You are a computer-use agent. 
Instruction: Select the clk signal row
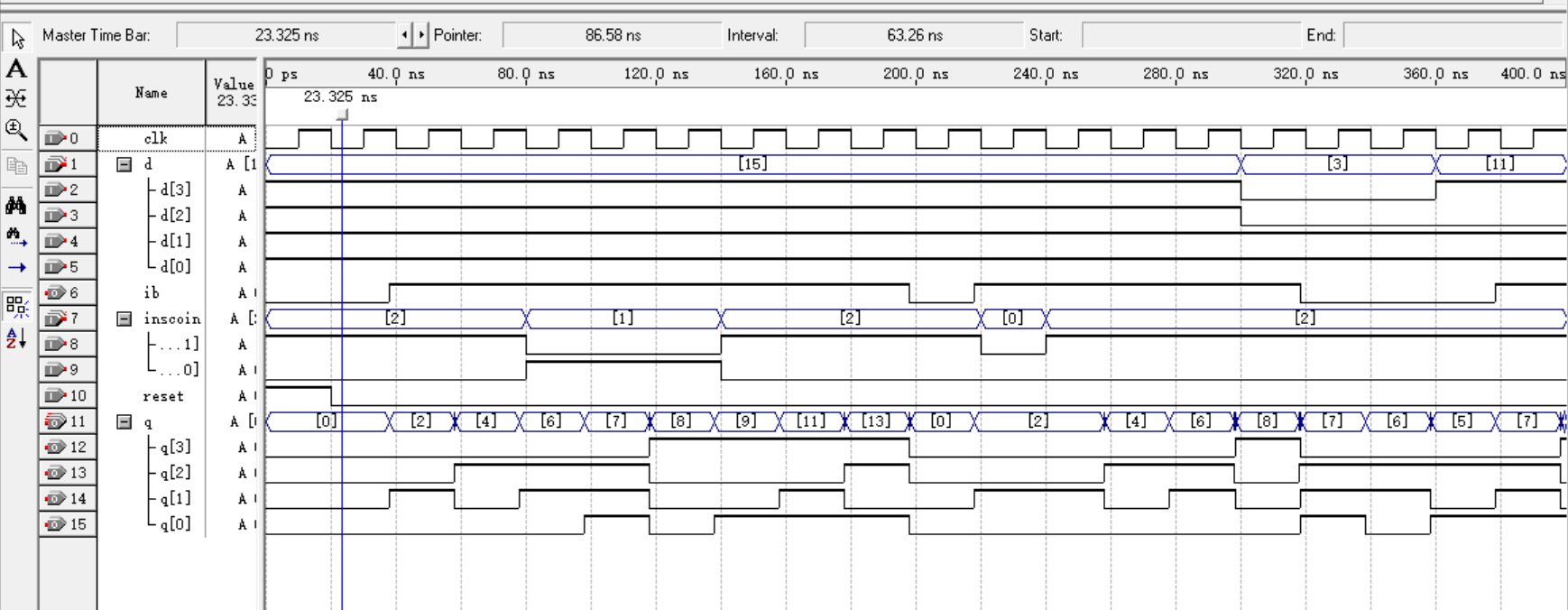(x=155, y=138)
